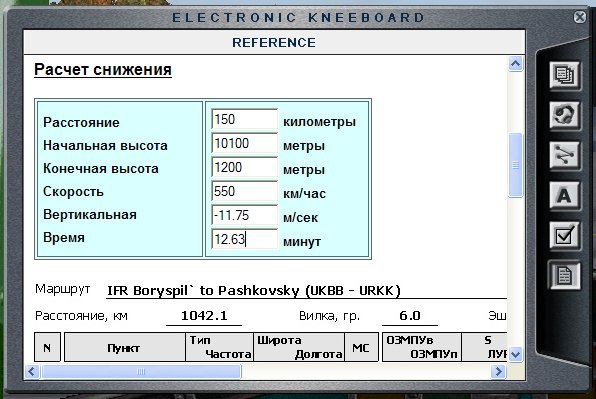596x399 pixels.
Task: Click the 'минут' unit label
Action: tap(302, 241)
